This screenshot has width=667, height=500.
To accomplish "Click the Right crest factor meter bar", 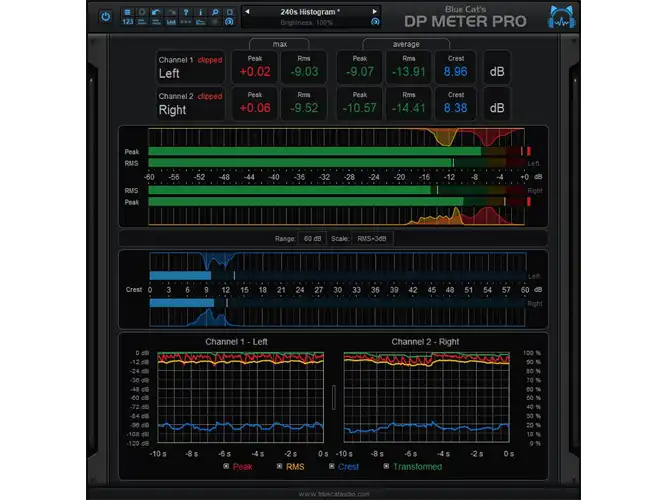I will coord(338,303).
